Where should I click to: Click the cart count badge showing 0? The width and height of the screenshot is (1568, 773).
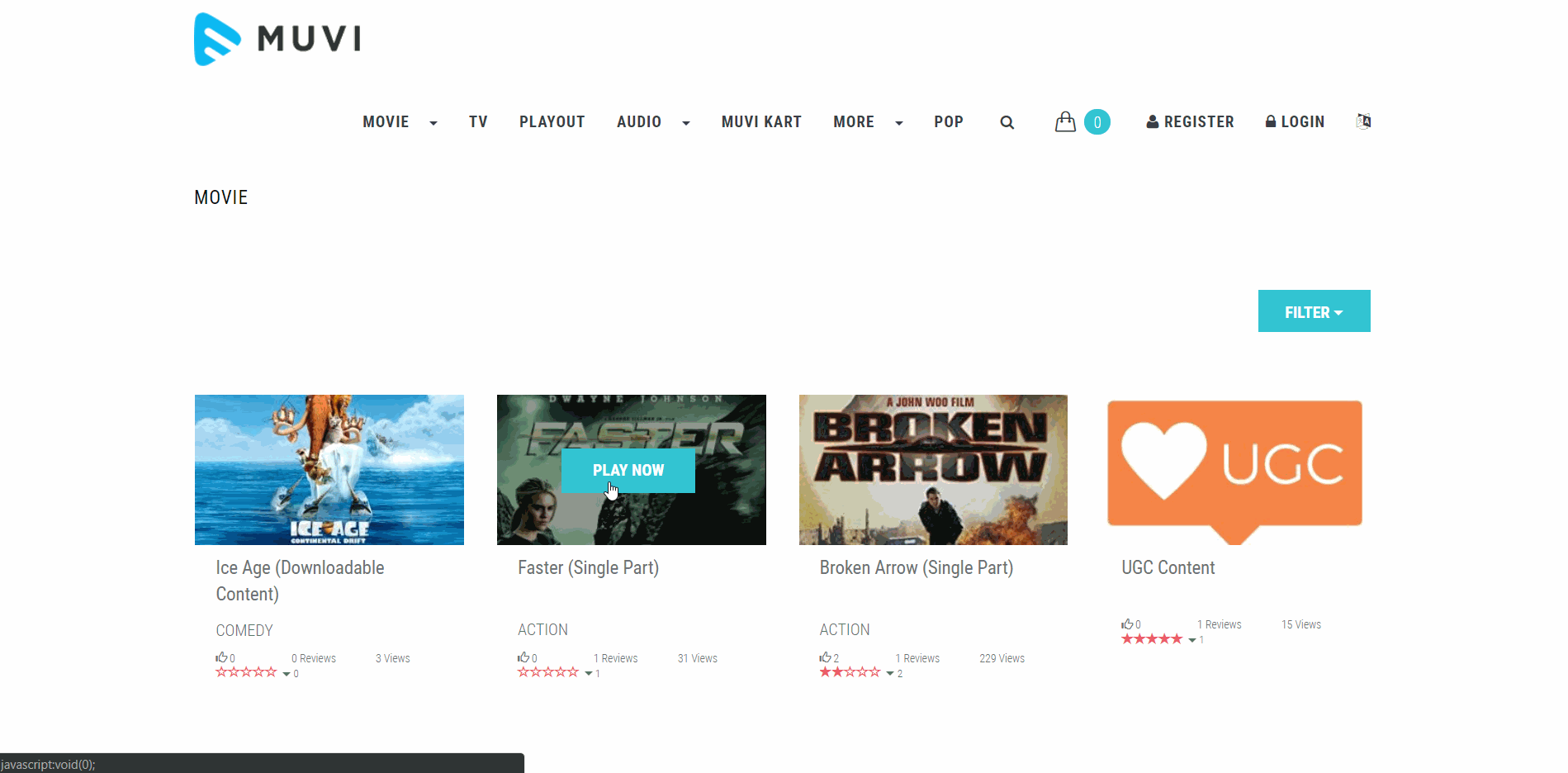tap(1097, 122)
